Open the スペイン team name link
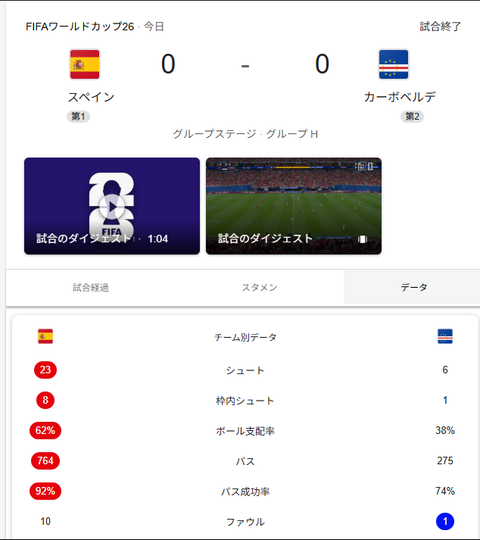480x540 pixels. click(x=91, y=97)
